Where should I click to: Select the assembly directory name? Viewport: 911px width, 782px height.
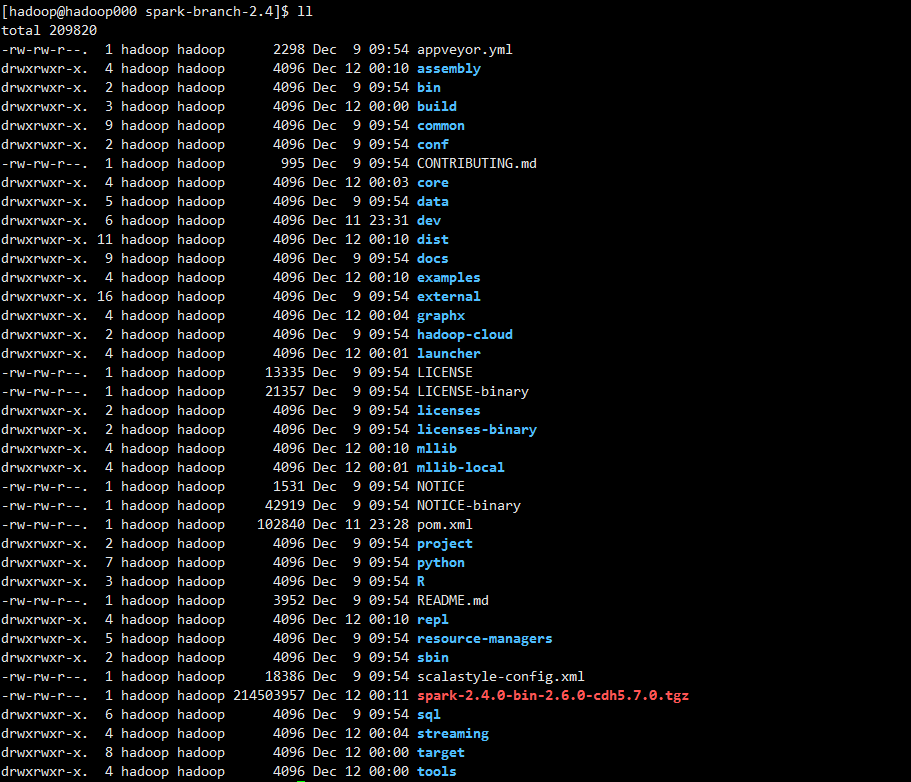[x=449, y=69]
